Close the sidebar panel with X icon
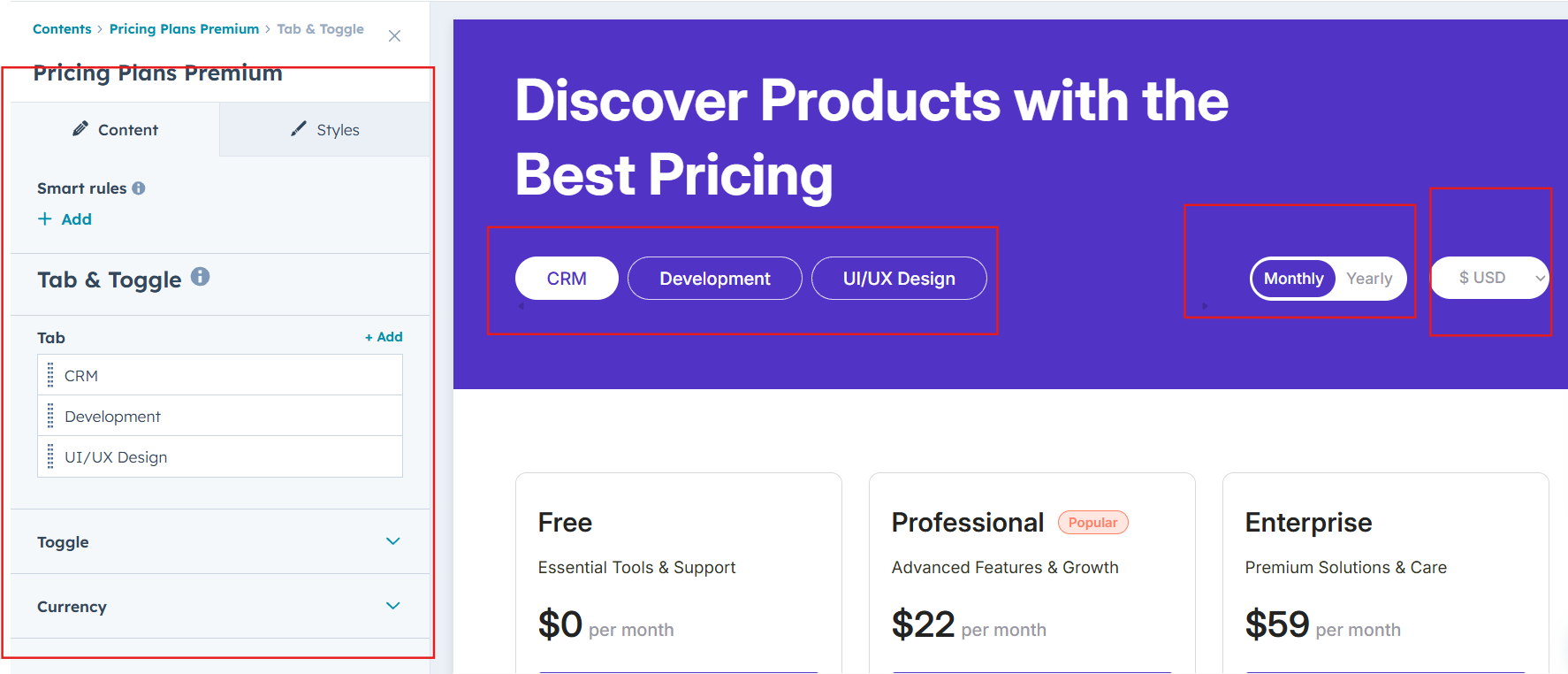 [394, 36]
